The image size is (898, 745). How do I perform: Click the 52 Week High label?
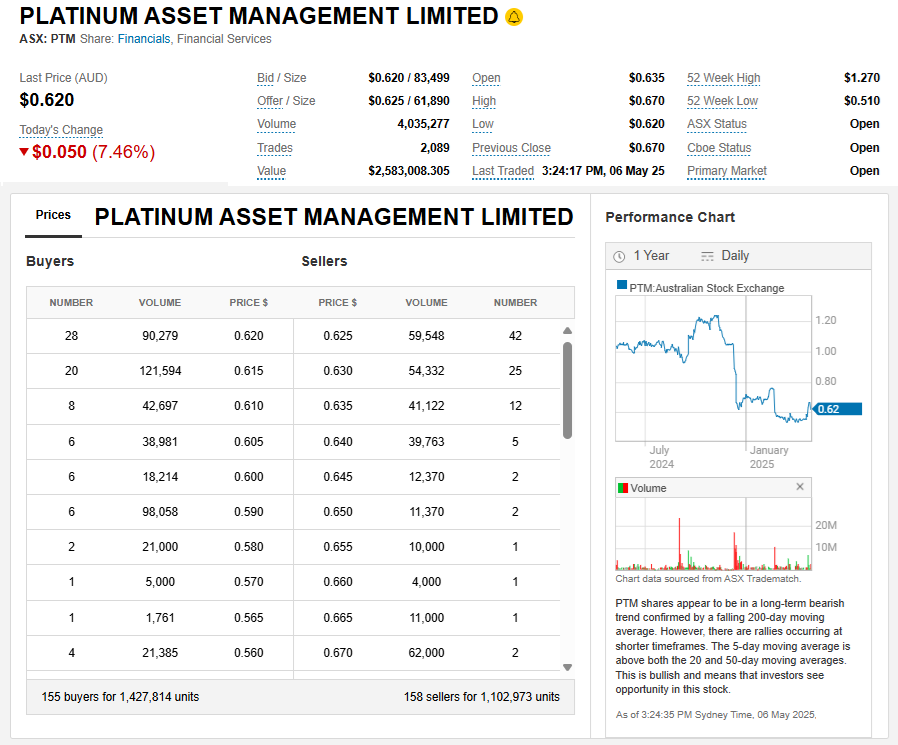pyautogui.click(x=723, y=78)
